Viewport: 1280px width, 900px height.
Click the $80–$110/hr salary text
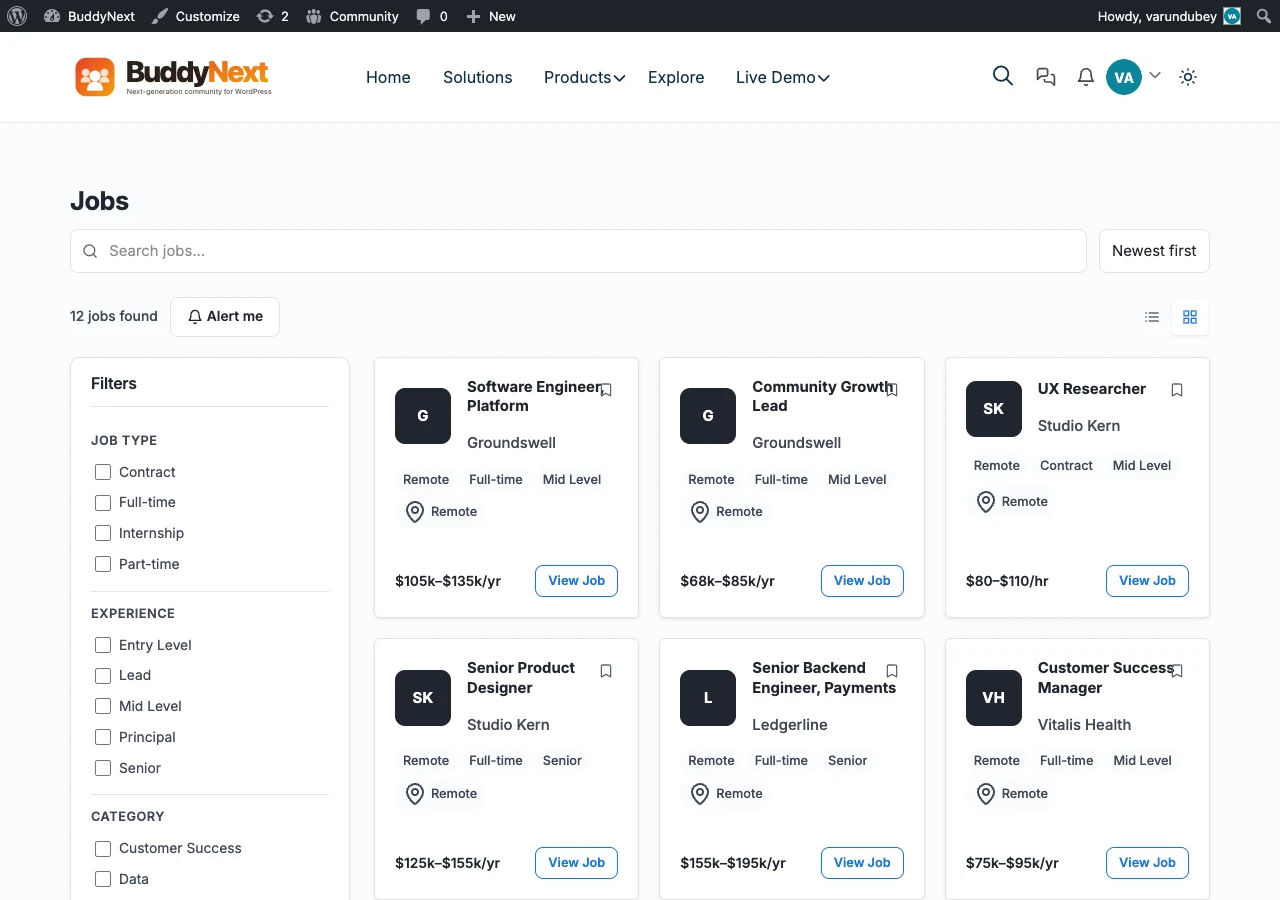(x=1007, y=581)
